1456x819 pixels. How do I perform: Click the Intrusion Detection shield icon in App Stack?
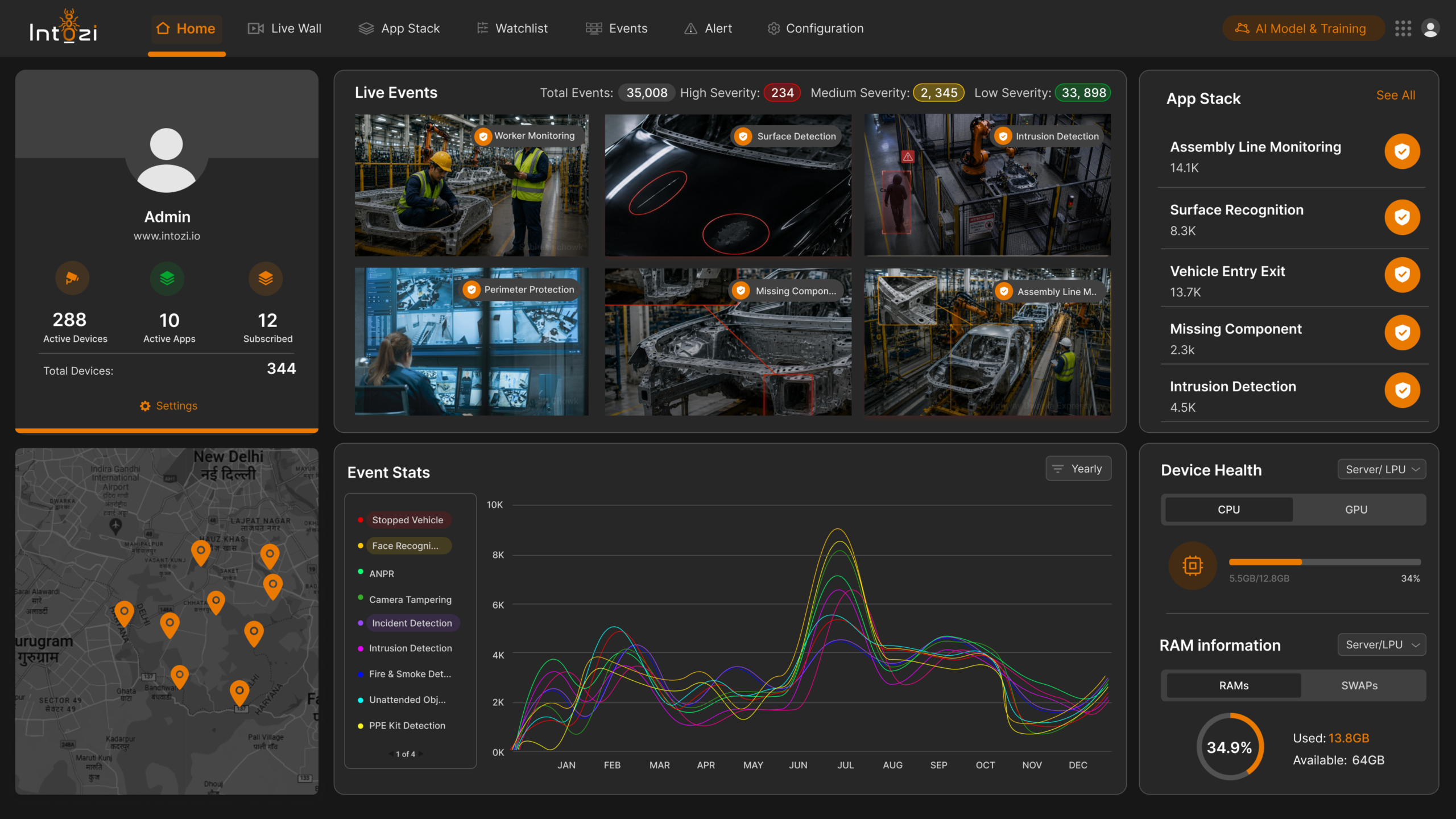[1402, 390]
